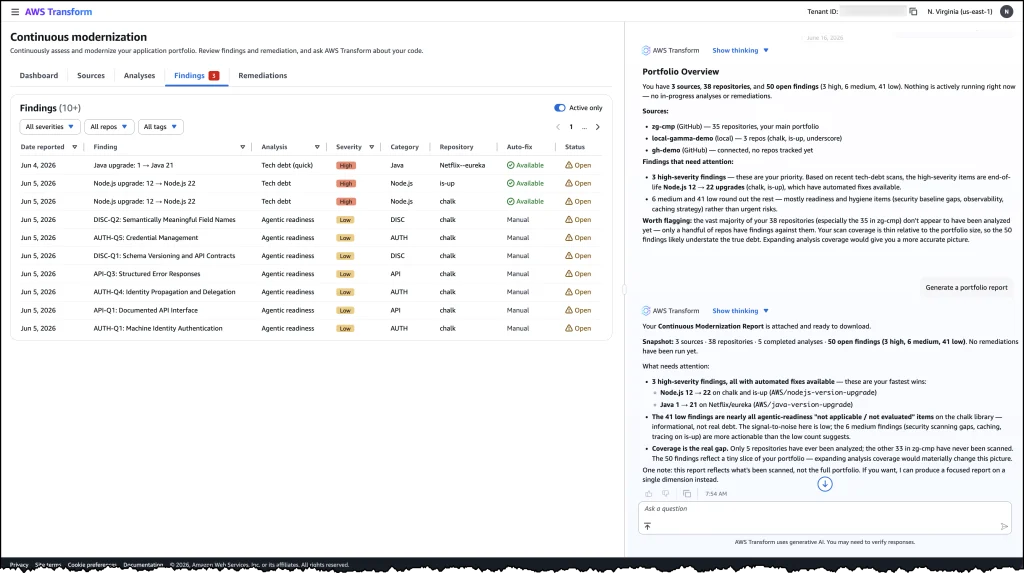
Task: Open the Privacy footer link
Action: click(19, 565)
